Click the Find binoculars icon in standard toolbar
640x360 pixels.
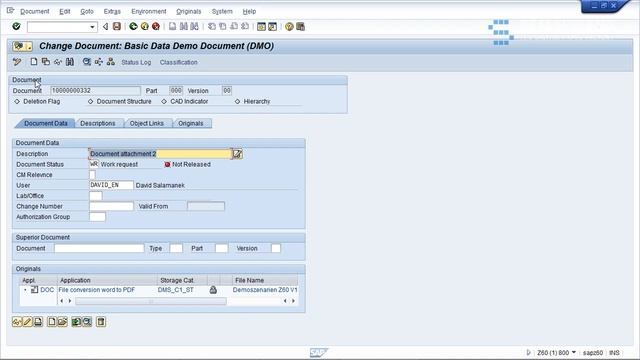(x=184, y=27)
